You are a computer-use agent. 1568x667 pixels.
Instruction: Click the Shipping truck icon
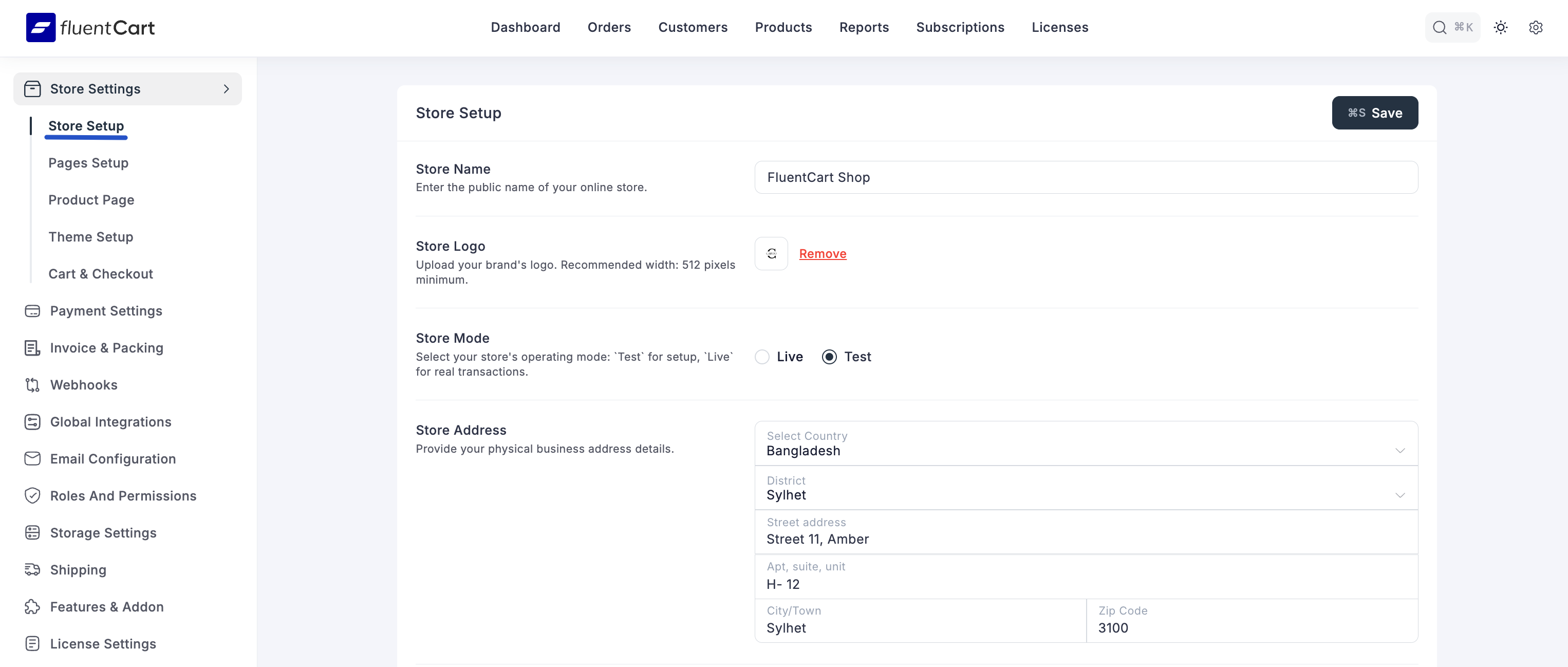click(32, 570)
